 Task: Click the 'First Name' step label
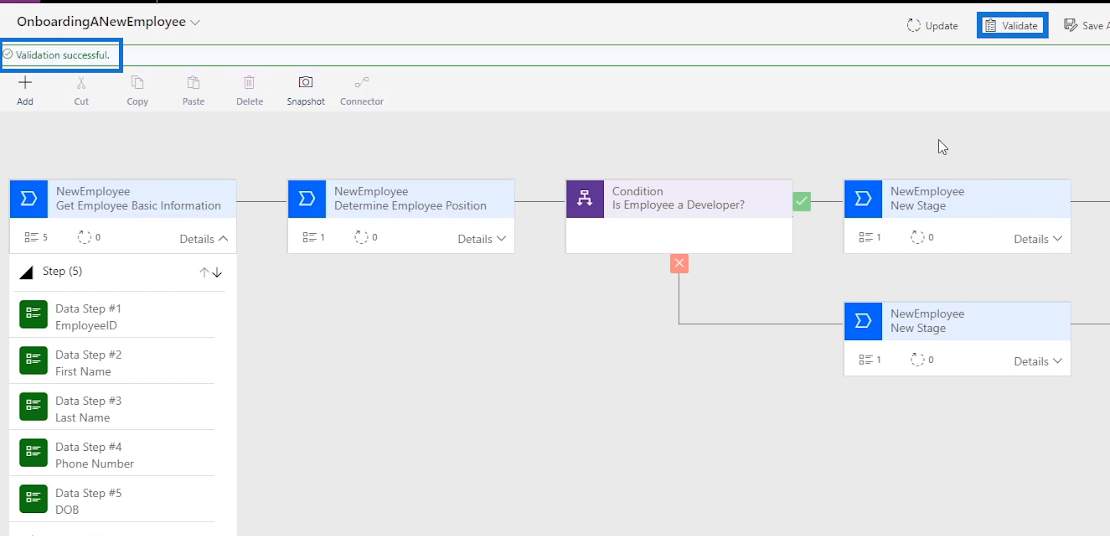pos(83,372)
